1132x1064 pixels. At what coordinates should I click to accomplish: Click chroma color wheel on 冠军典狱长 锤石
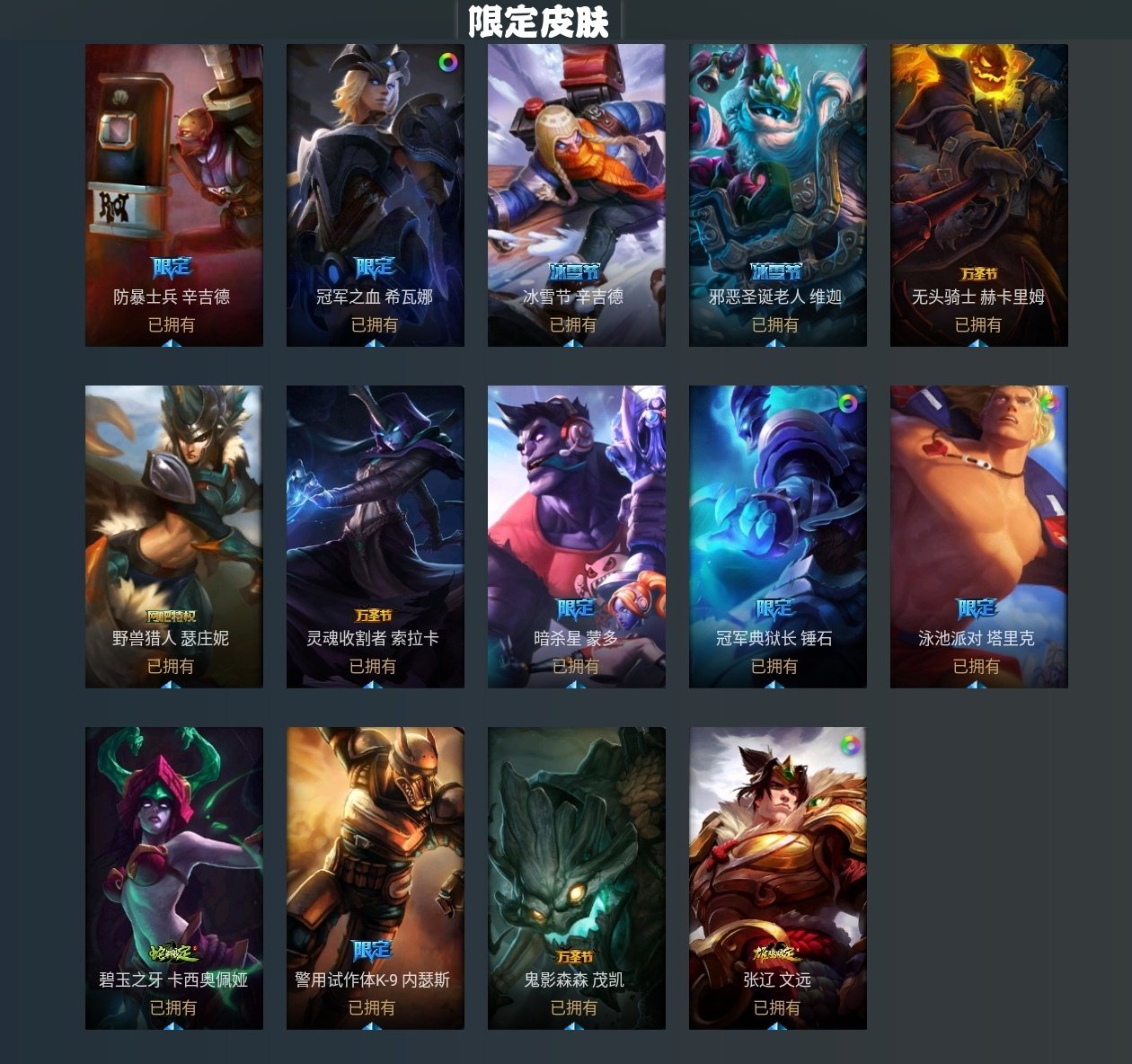click(848, 403)
